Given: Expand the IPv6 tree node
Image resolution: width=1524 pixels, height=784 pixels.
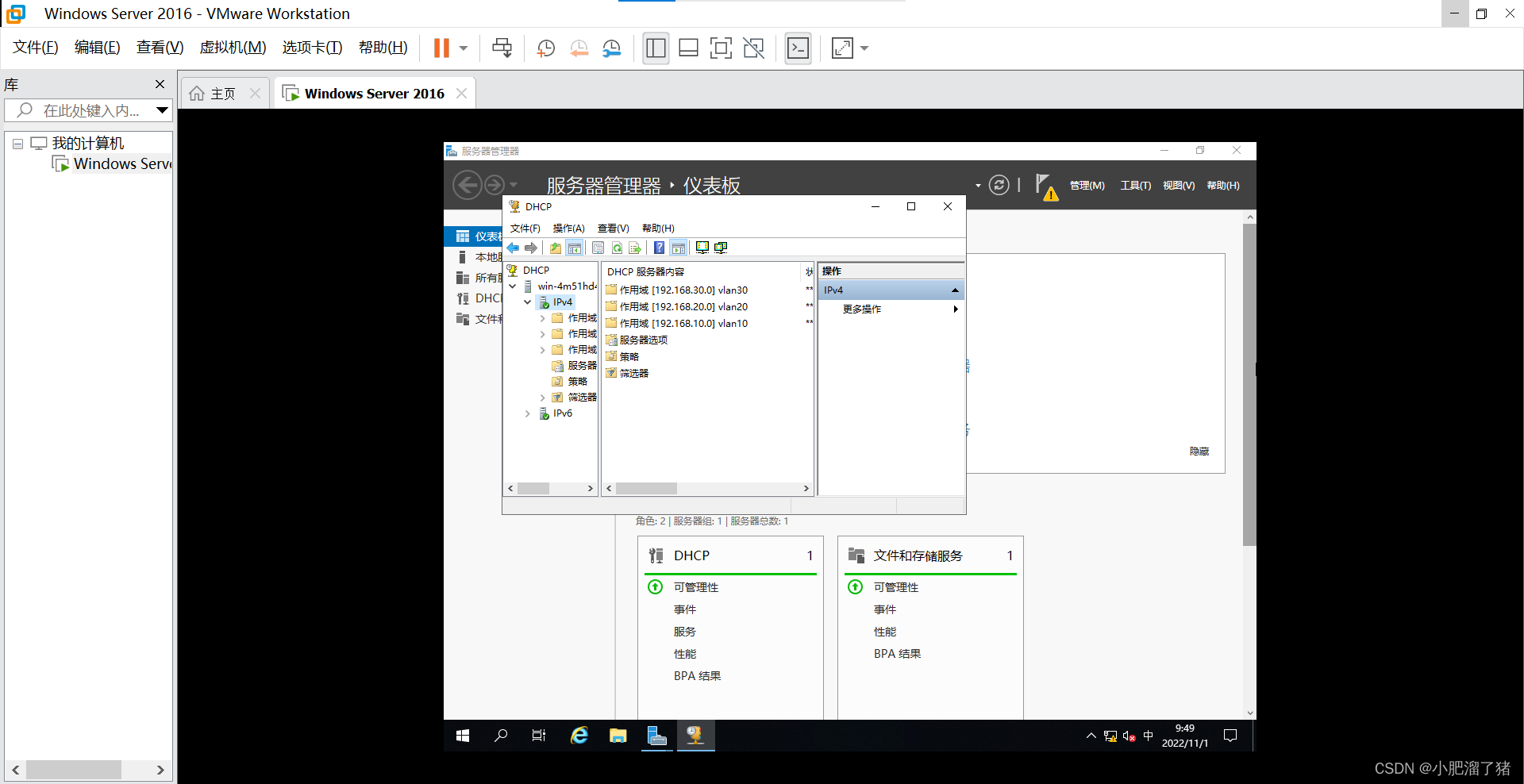Looking at the screenshot, I should click(528, 413).
